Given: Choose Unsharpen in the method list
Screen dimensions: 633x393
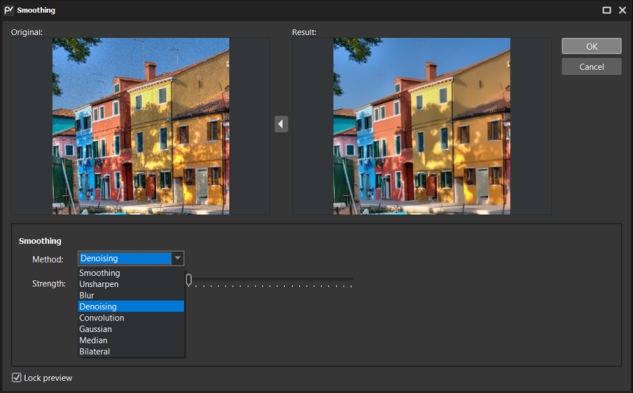Looking at the screenshot, I should pos(131,284).
